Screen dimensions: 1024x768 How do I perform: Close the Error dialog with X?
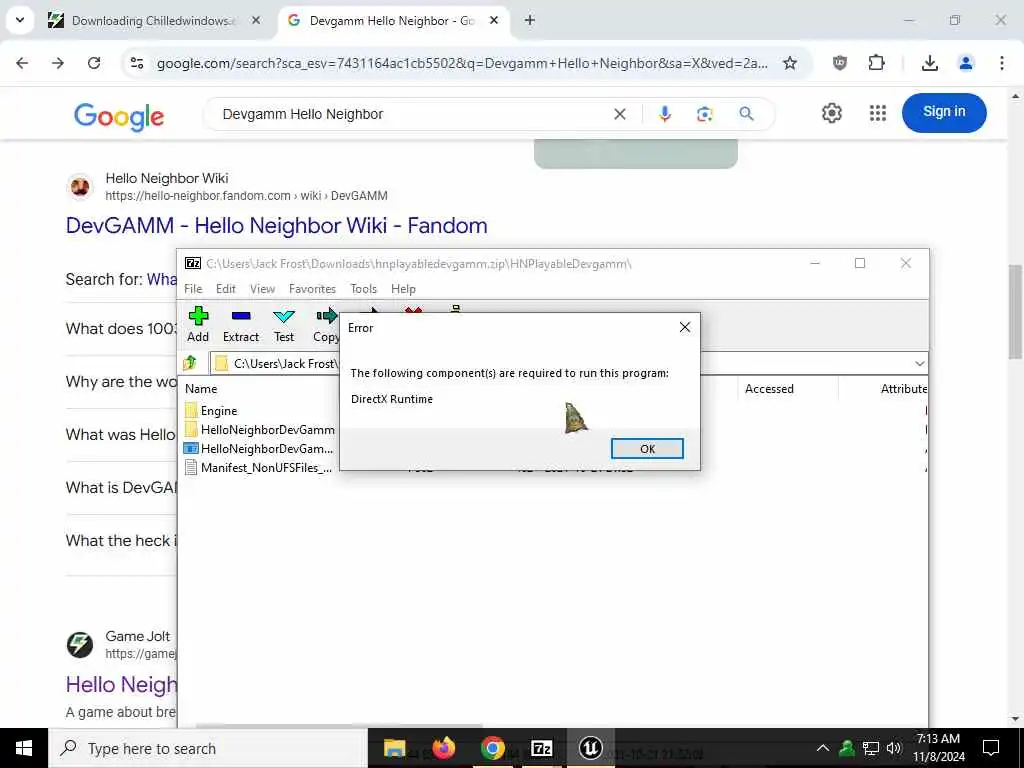click(684, 327)
